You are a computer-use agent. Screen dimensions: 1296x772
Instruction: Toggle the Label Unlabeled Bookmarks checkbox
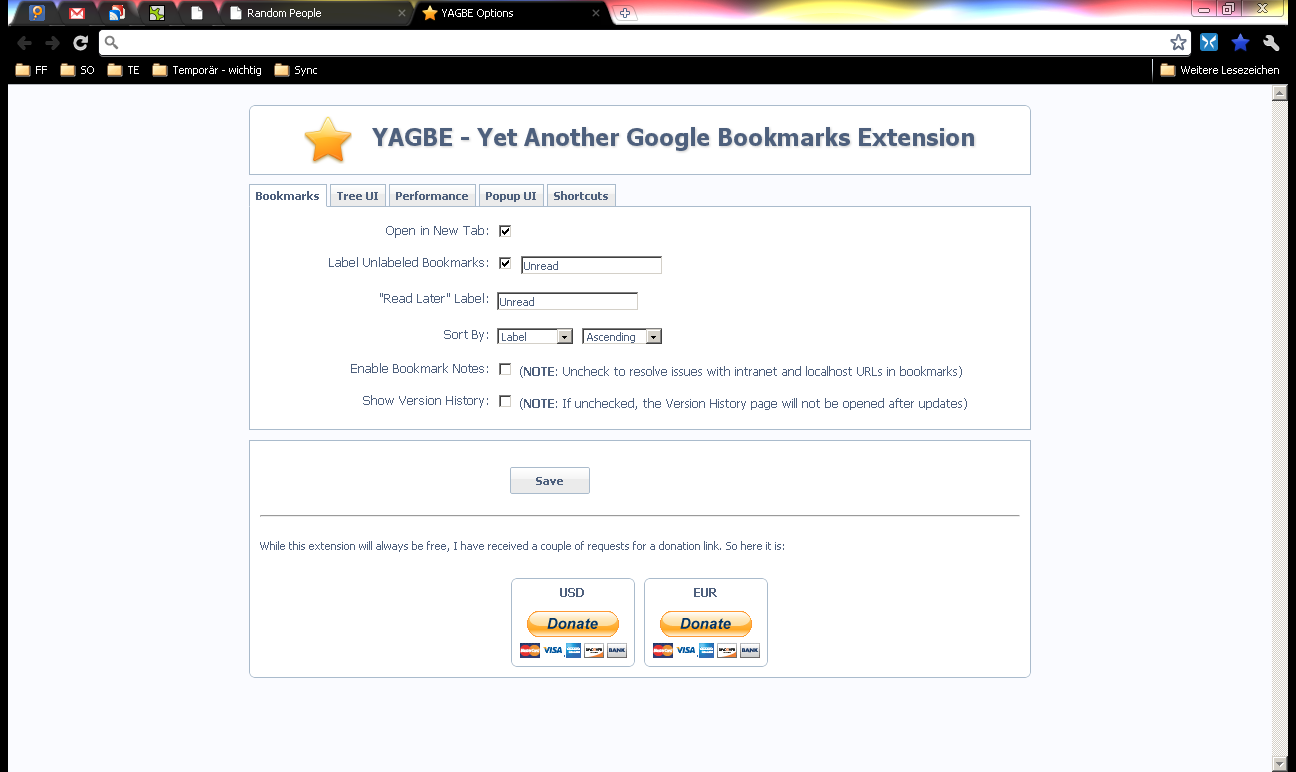(505, 263)
